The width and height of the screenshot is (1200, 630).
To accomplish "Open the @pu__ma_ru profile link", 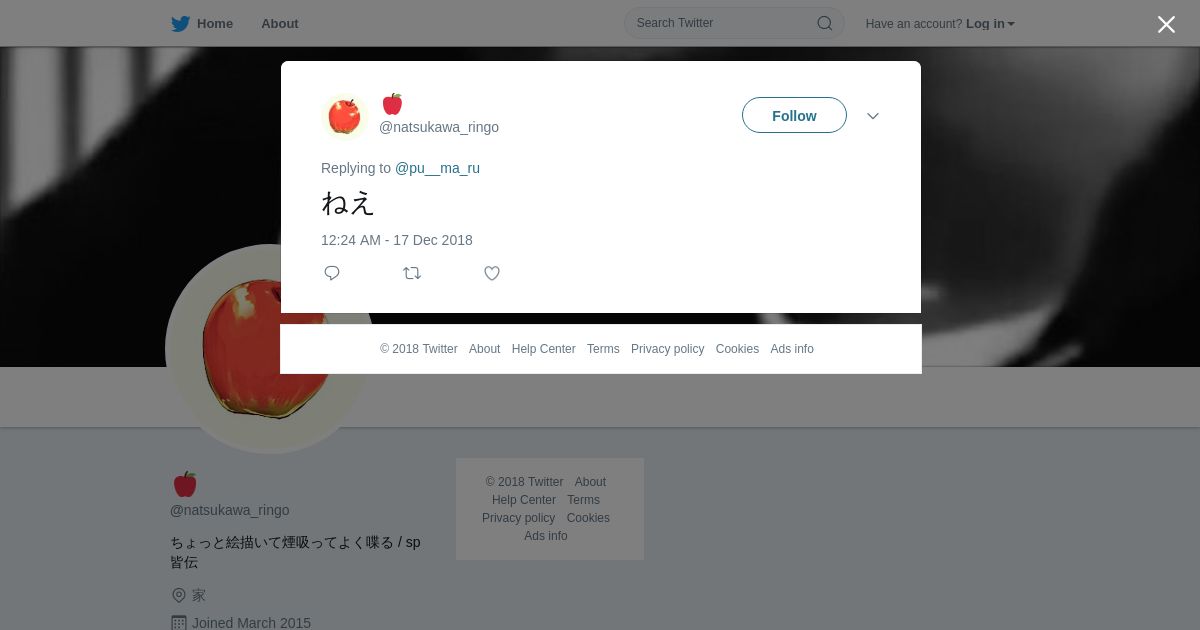I will (437, 168).
